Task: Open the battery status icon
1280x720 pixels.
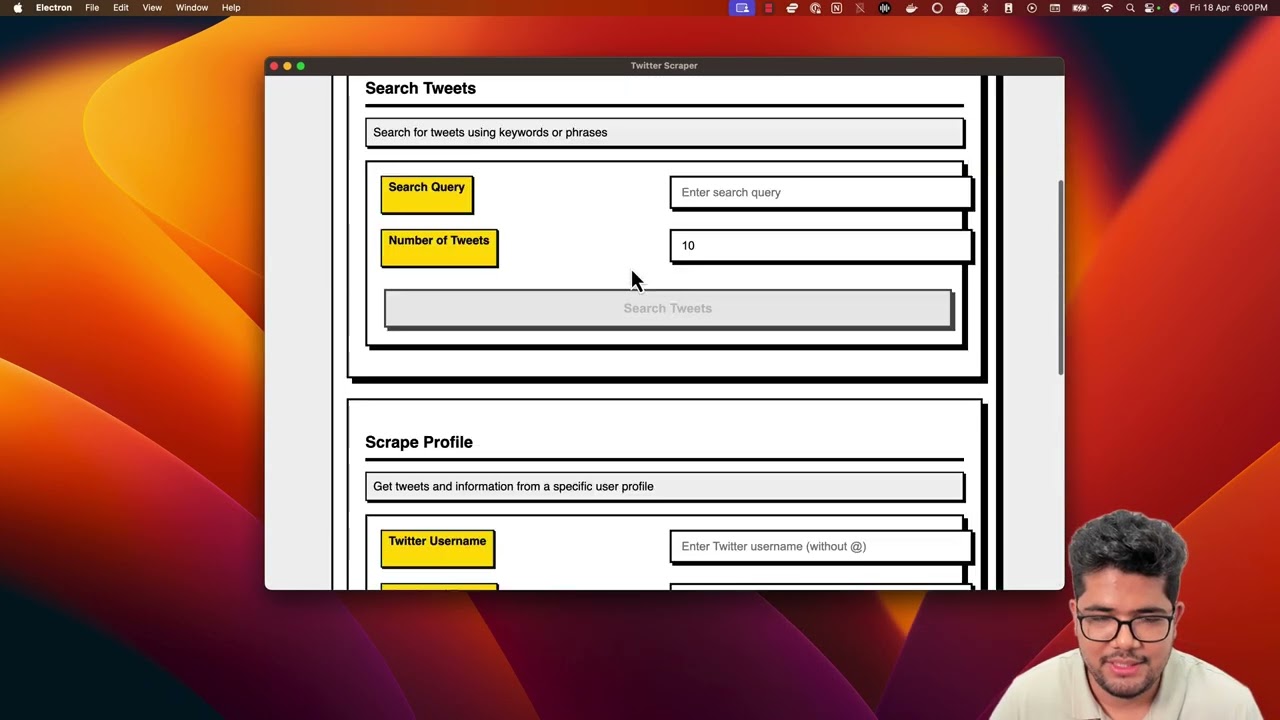Action: (x=1080, y=8)
